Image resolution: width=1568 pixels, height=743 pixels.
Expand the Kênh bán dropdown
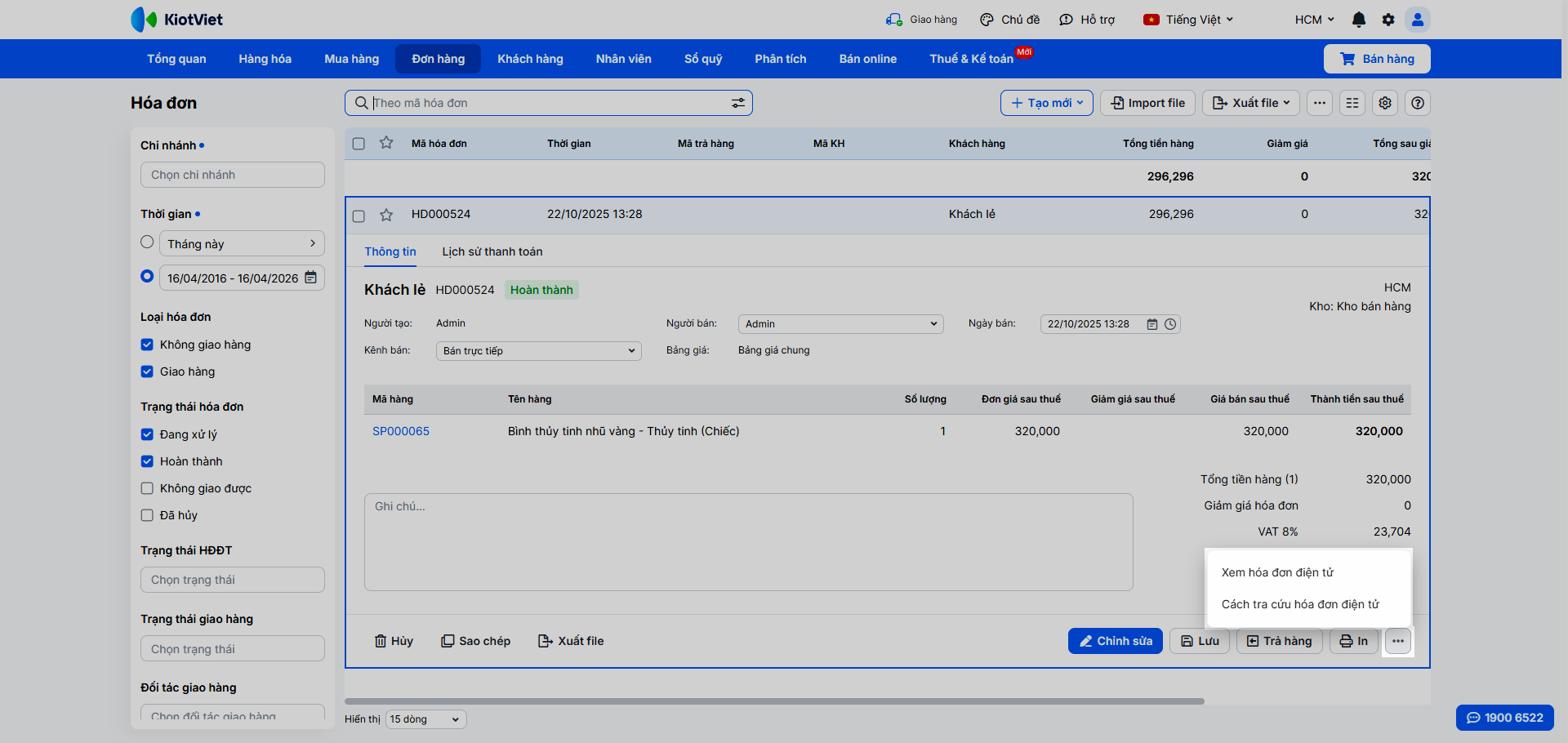(x=539, y=351)
